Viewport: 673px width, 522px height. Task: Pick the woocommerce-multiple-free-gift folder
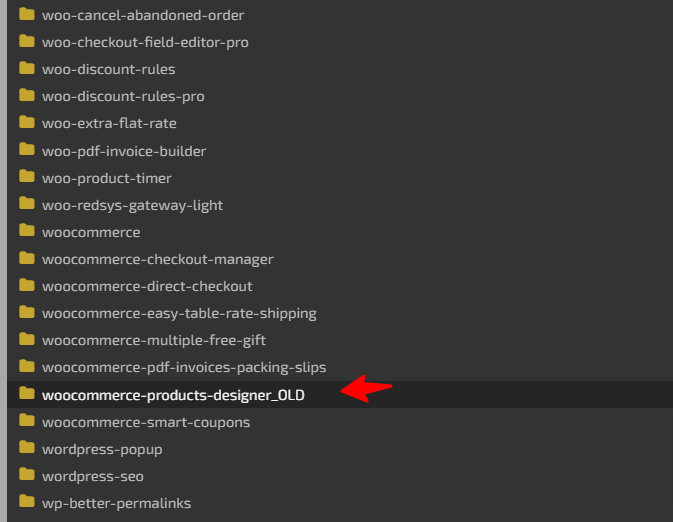[154, 340]
